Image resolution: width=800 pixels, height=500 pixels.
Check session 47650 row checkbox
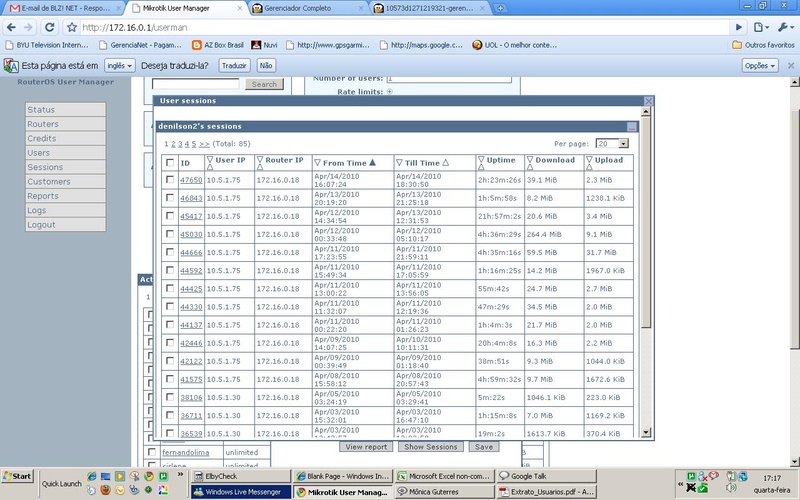click(170, 180)
